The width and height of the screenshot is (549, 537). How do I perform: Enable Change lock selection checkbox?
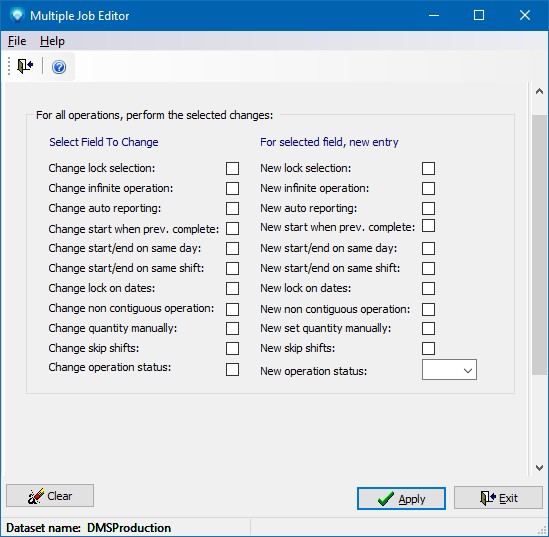(232, 168)
